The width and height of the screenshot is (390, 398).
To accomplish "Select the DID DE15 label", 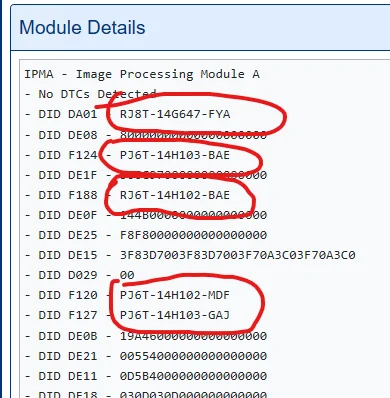I will pos(68,255).
